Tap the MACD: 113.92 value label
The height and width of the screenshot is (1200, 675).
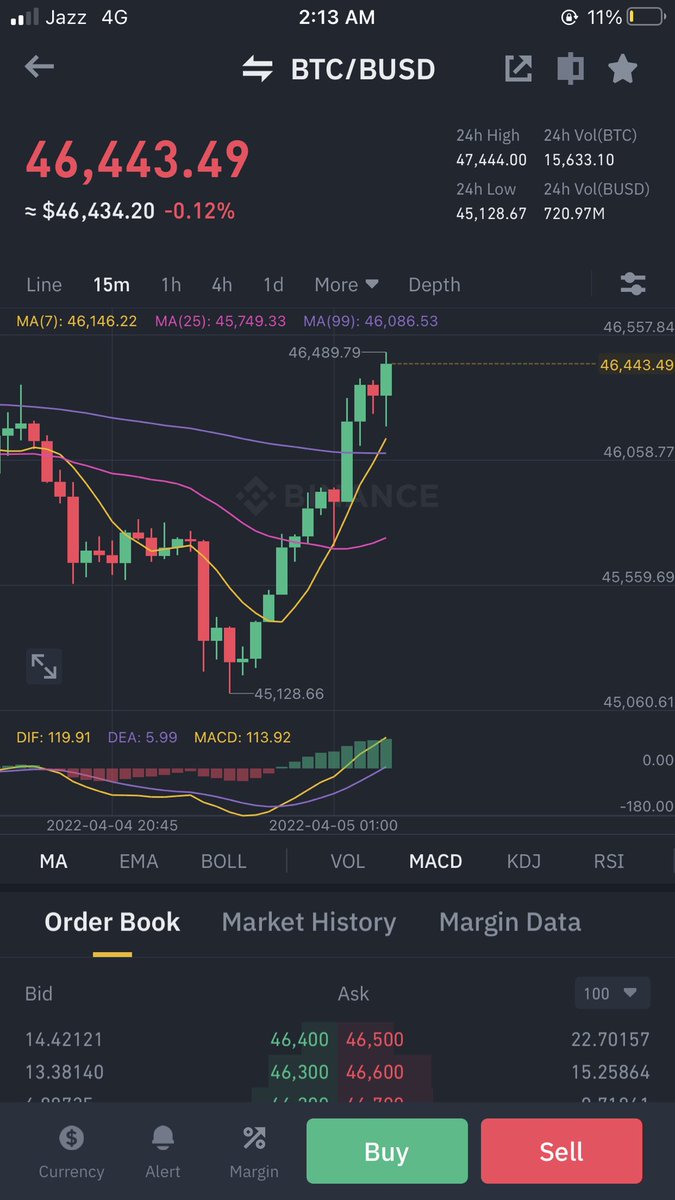243,737
